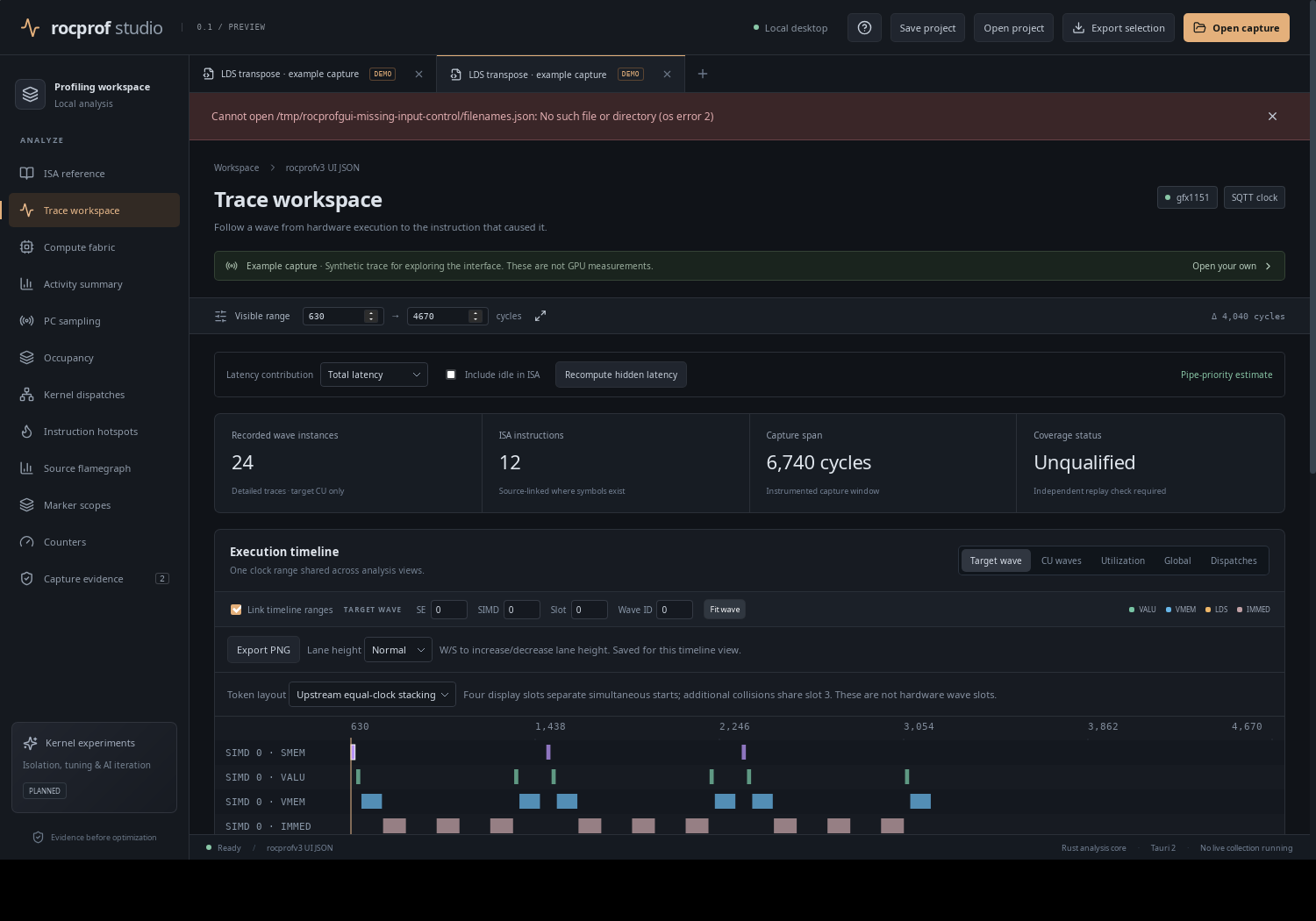
Task: Click the SQTT clock badge
Action: point(1255,197)
